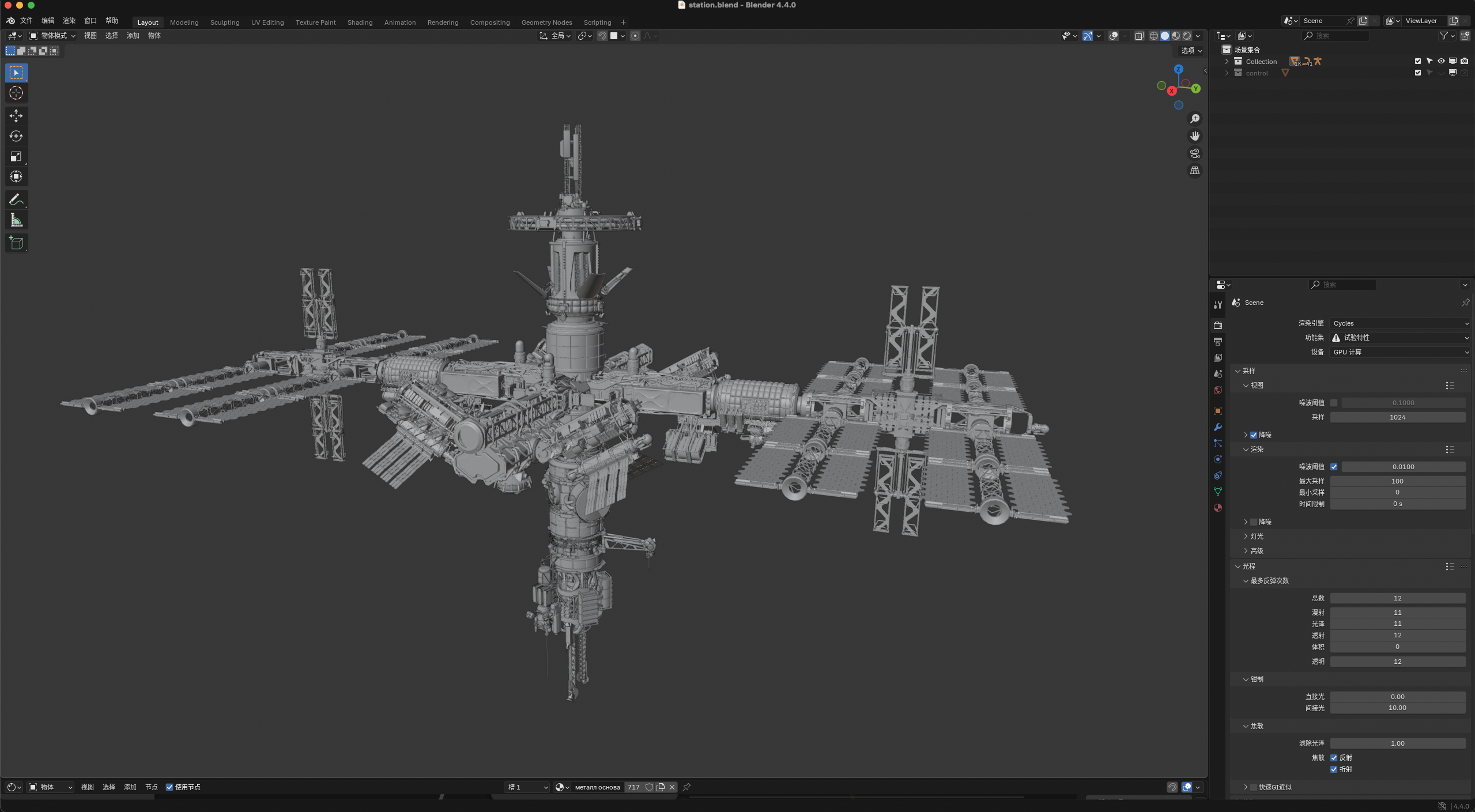Hide Collection with its eye icon

1441,61
